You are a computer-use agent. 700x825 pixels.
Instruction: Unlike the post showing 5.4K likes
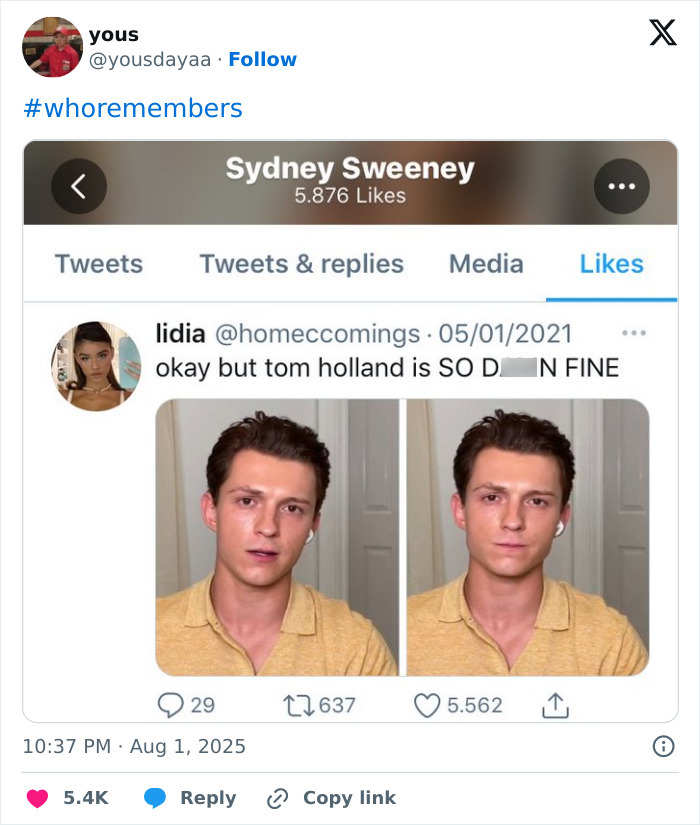36,798
